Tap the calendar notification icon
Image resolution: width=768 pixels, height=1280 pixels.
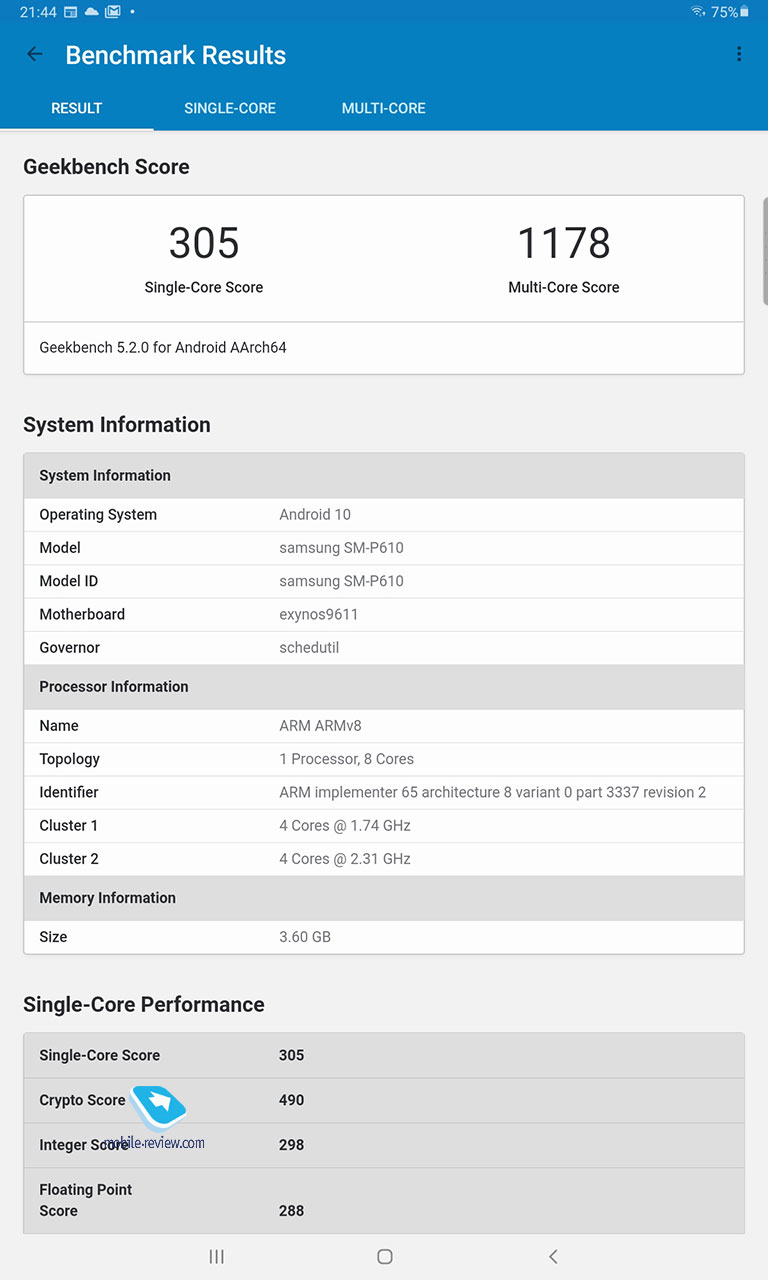[71, 12]
